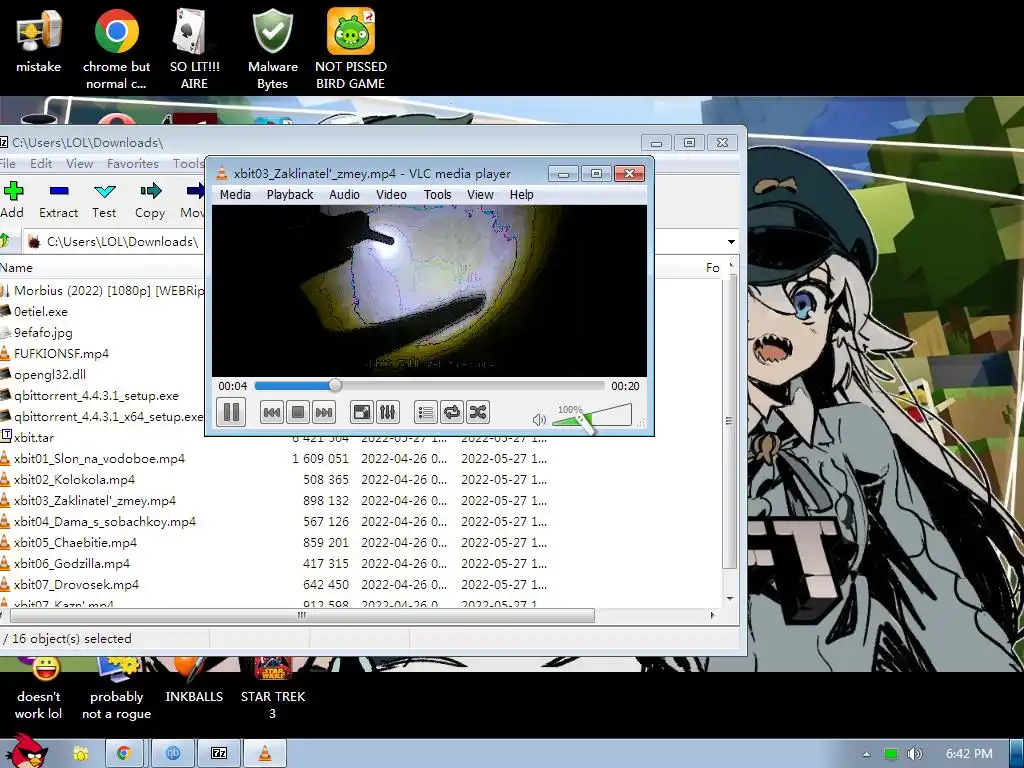This screenshot has height=768, width=1024.
Task: Open 7-Zip Edit menu
Action: (40, 163)
